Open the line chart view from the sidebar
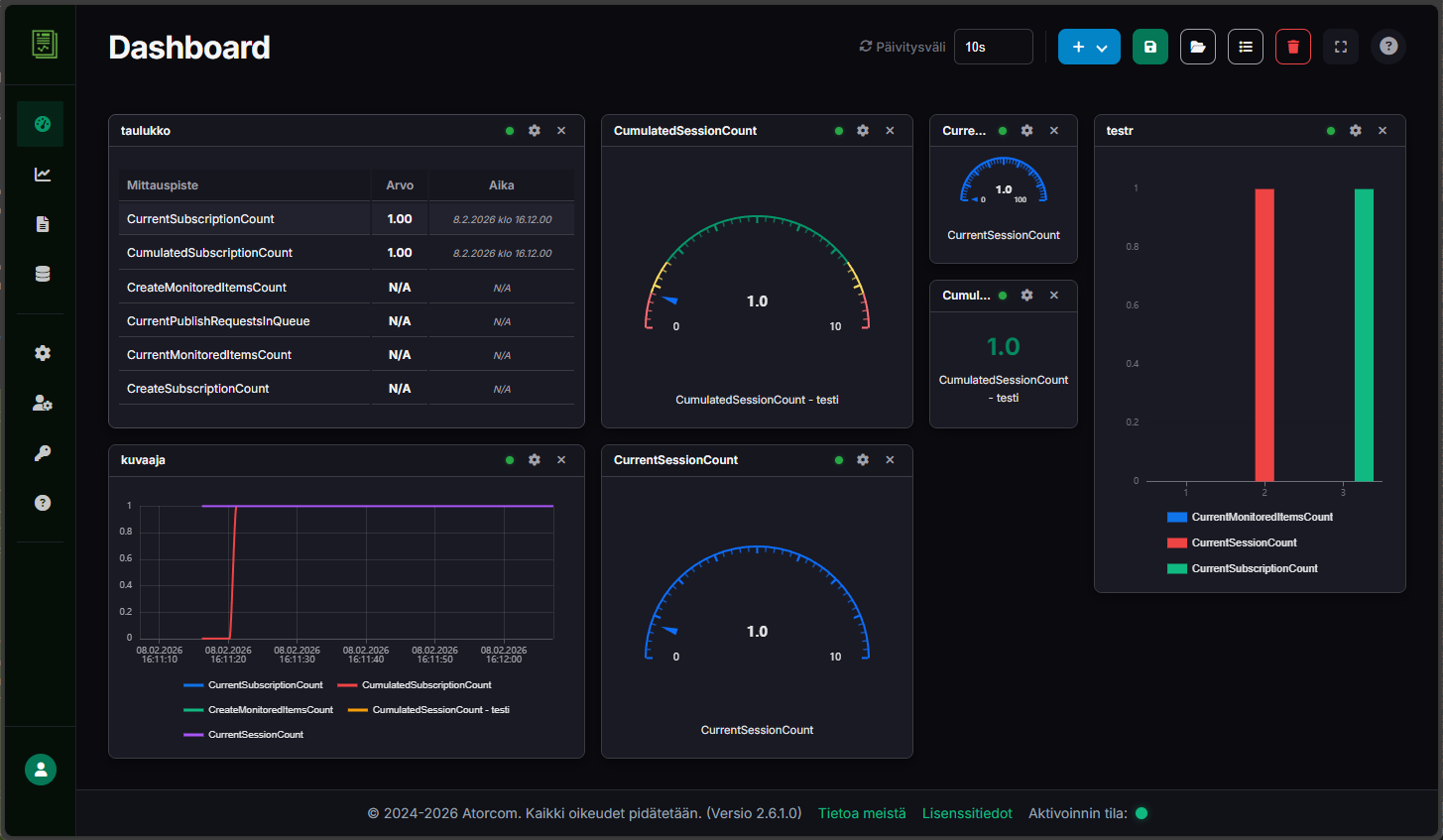The height and width of the screenshot is (840, 1443). (x=41, y=174)
